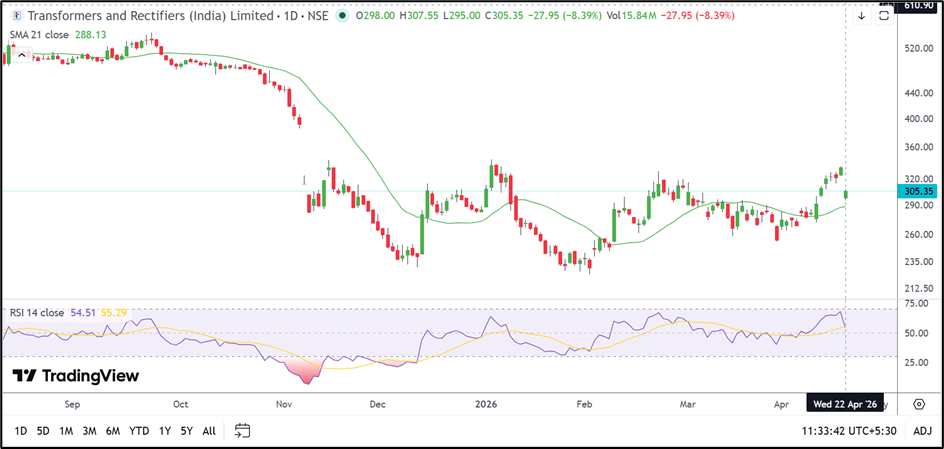Click the TradingView logo watermark
Viewport: 944px width, 449px height.
76,376
